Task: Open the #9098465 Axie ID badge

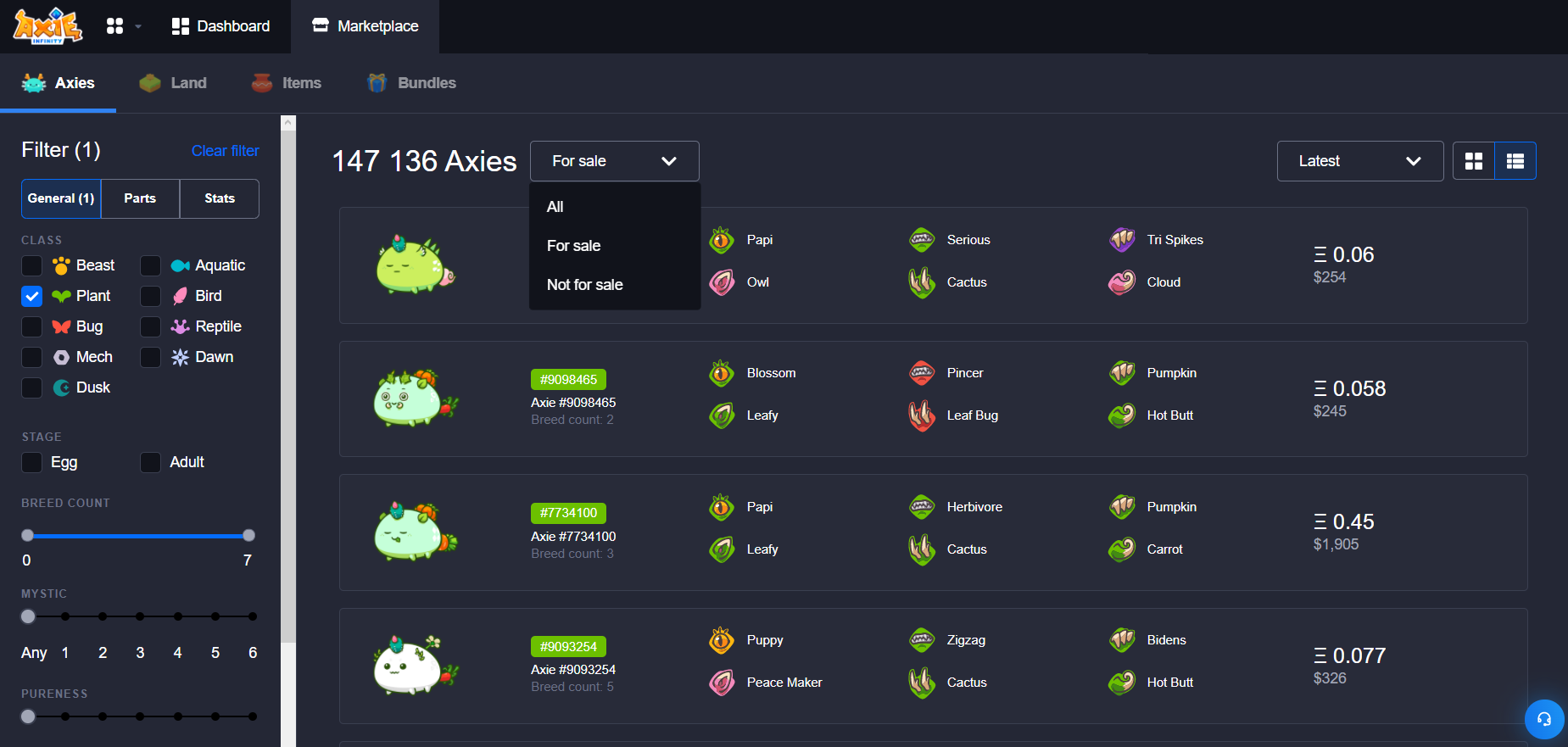Action: pyautogui.click(x=568, y=380)
